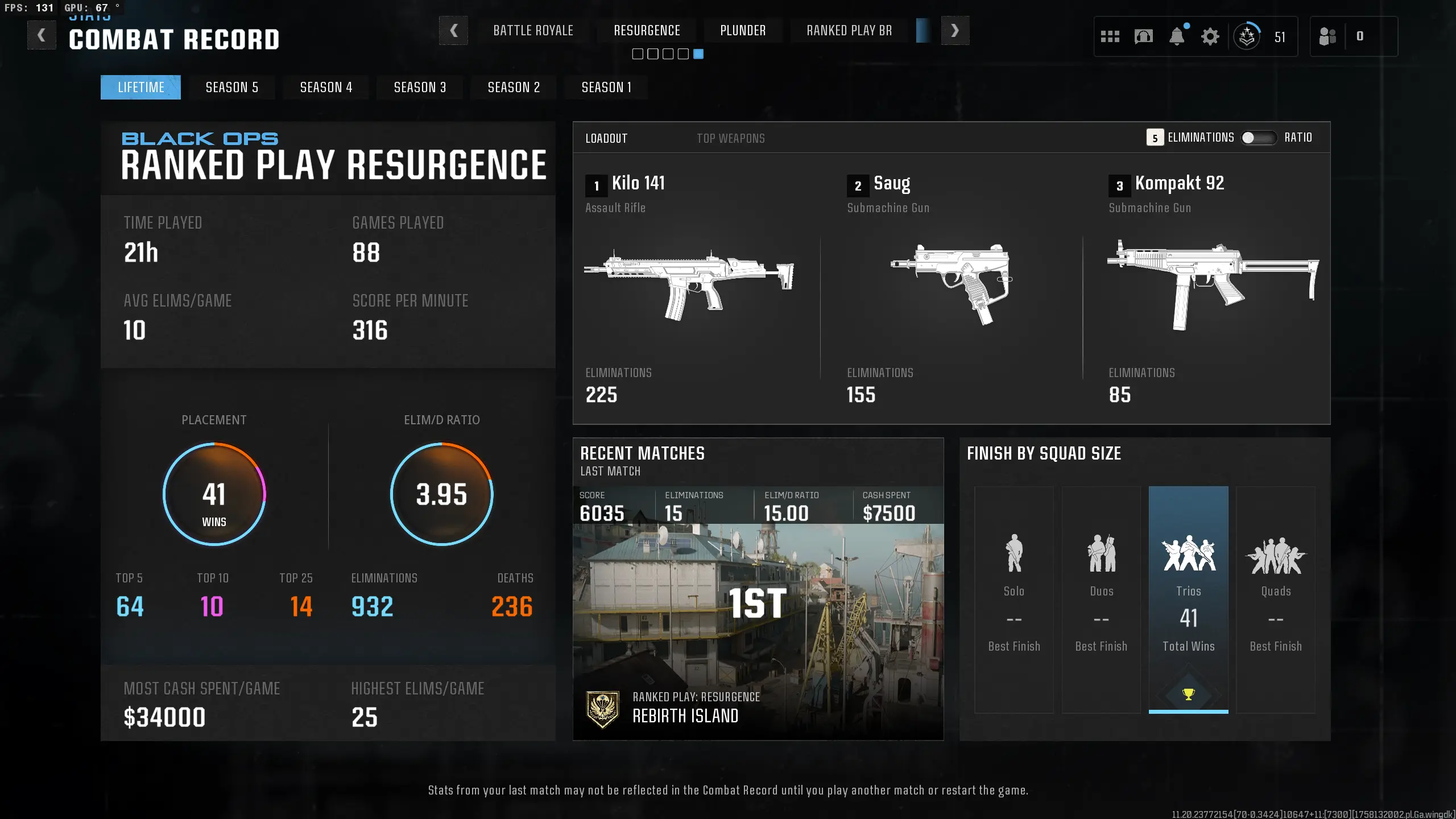Screen dimensions: 1456x819
Task: Open the headset voice channel icon
Action: pos(1143,37)
